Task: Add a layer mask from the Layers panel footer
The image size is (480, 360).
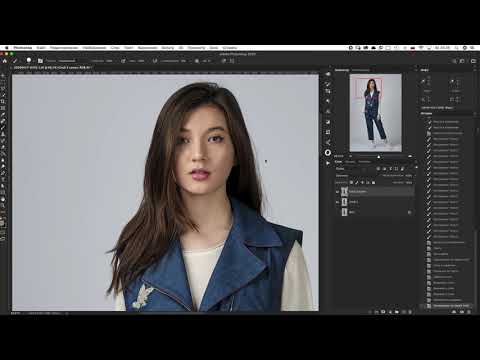Action: point(383,312)
